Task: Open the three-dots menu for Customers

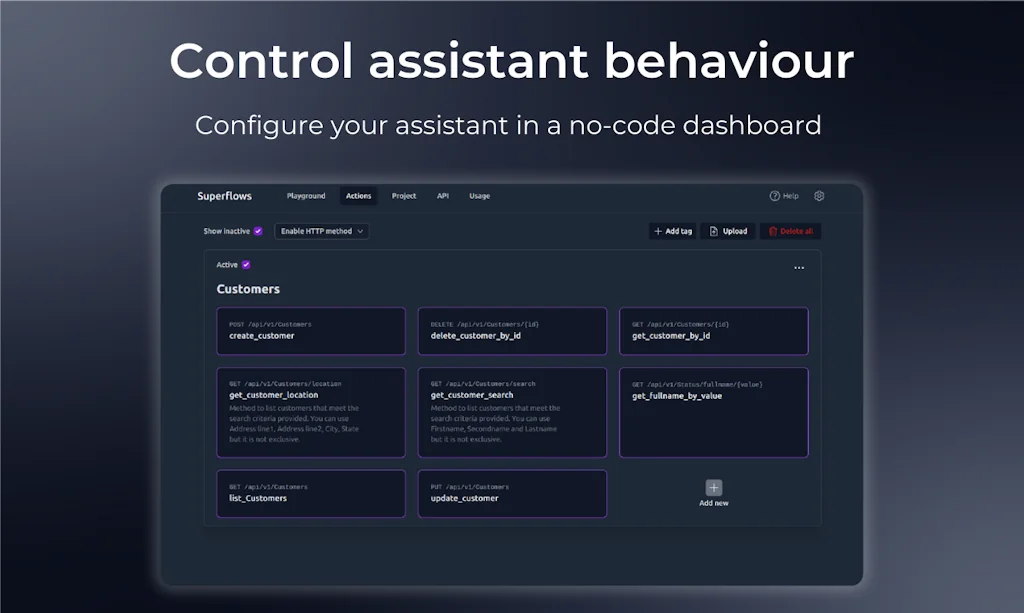Action: 799,268
